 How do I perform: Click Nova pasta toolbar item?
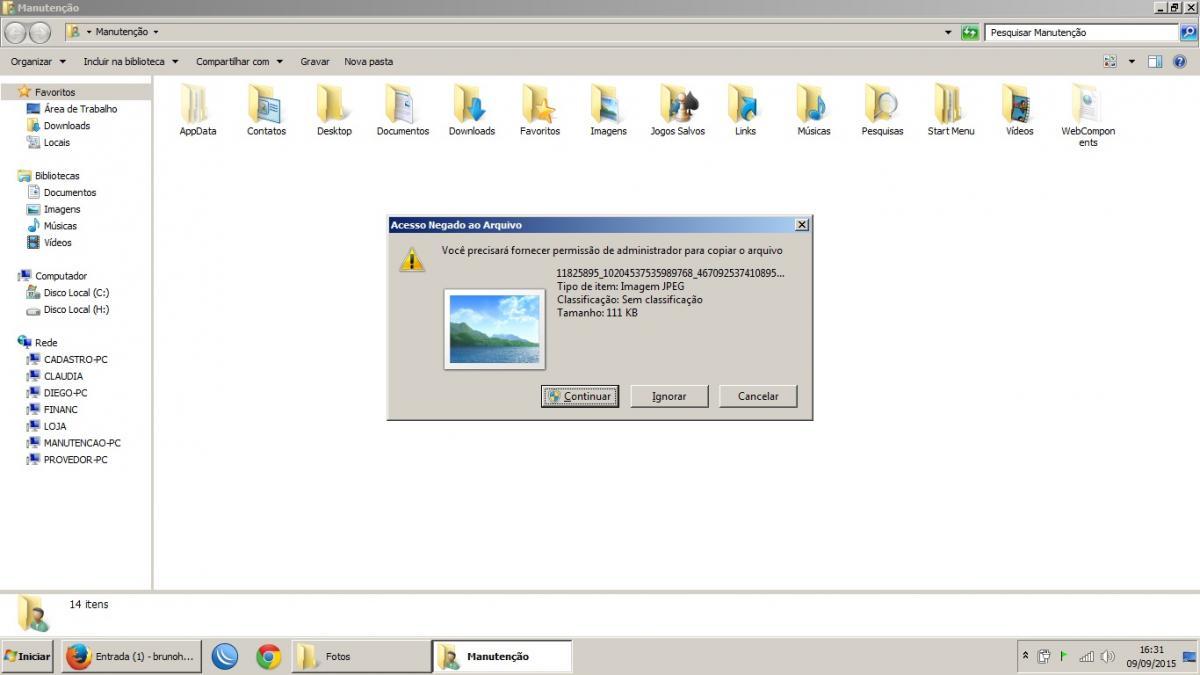368,61
